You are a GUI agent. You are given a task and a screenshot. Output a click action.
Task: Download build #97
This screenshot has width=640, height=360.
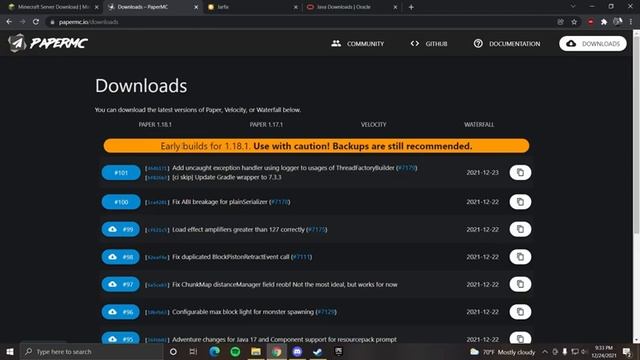coord(121,284)
